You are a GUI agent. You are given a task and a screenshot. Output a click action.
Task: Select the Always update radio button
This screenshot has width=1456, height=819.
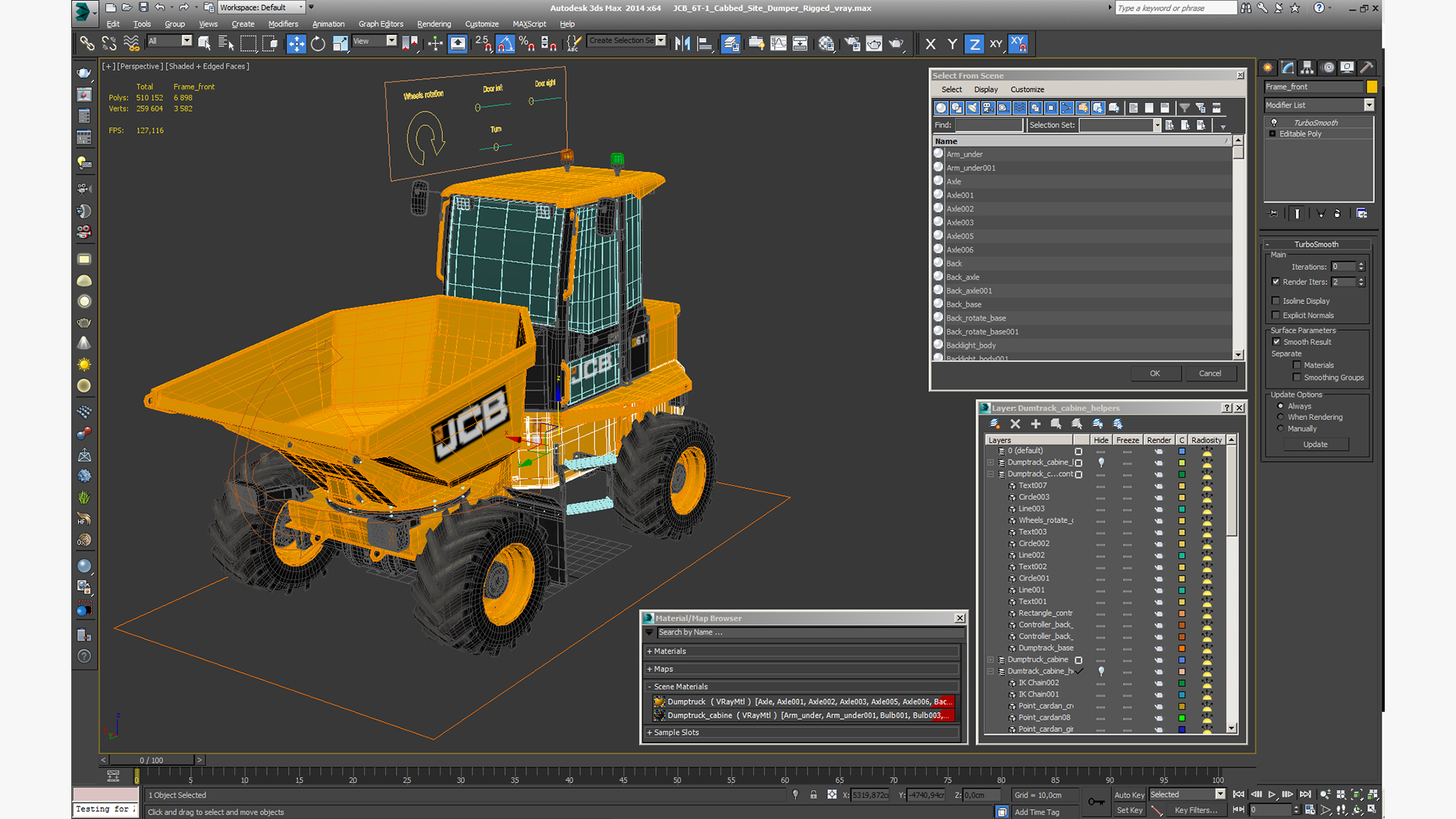click(1281, 406)
